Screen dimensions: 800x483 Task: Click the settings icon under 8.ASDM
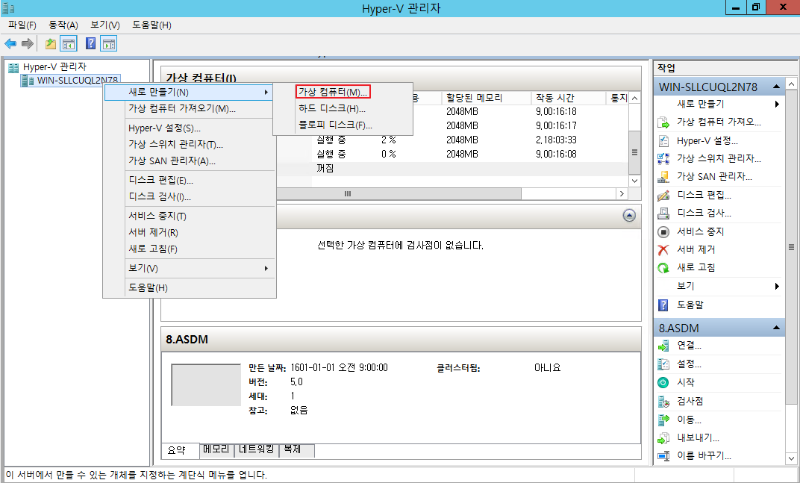[x=663, y=364]
